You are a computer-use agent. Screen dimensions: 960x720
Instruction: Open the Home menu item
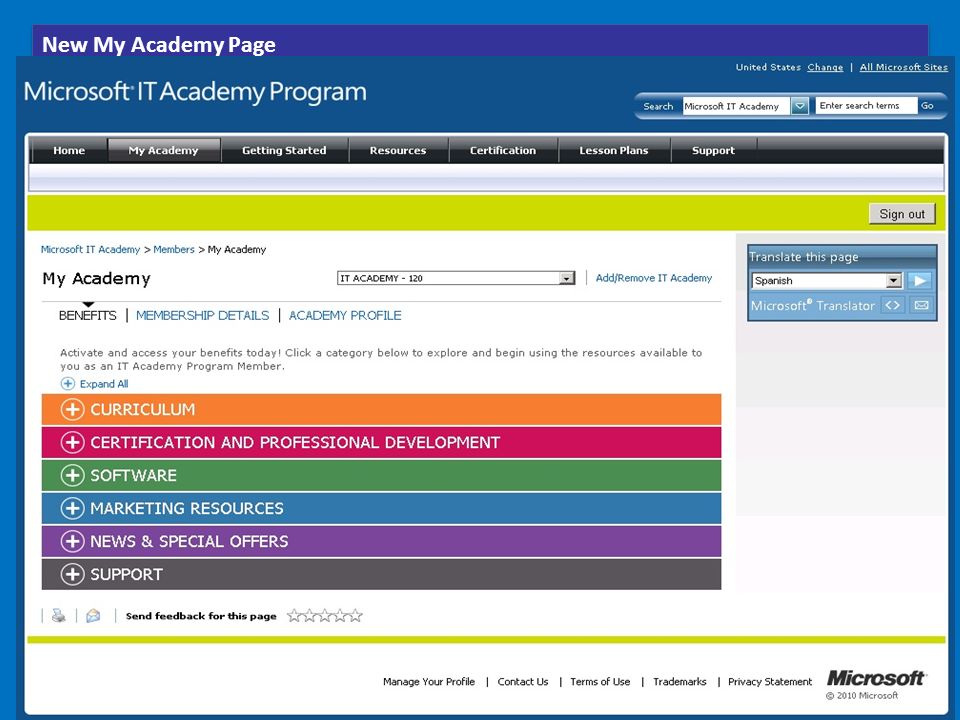click(69, 151)
